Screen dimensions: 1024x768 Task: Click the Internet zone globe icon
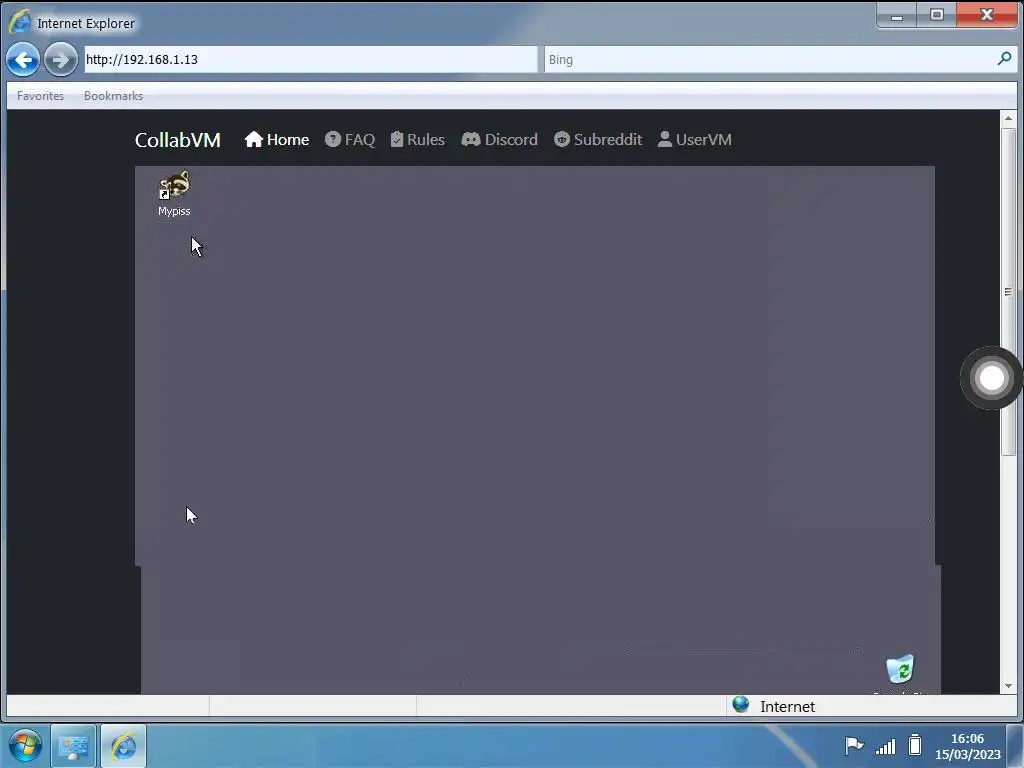(x=741, y=705)
